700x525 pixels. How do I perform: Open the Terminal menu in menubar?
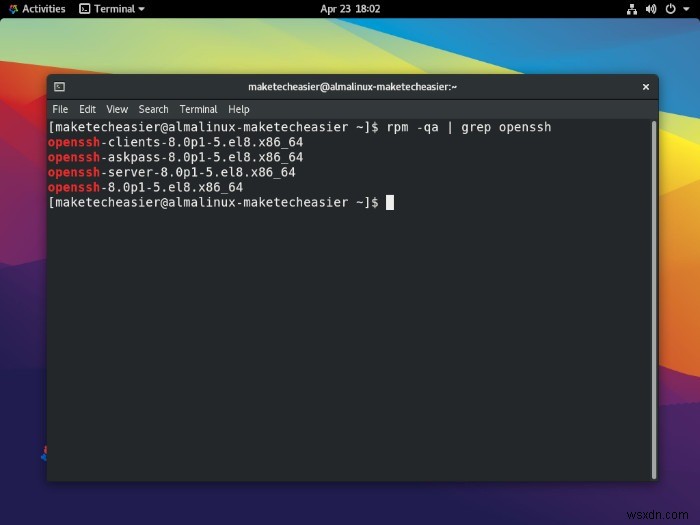(x=198, y=109)
